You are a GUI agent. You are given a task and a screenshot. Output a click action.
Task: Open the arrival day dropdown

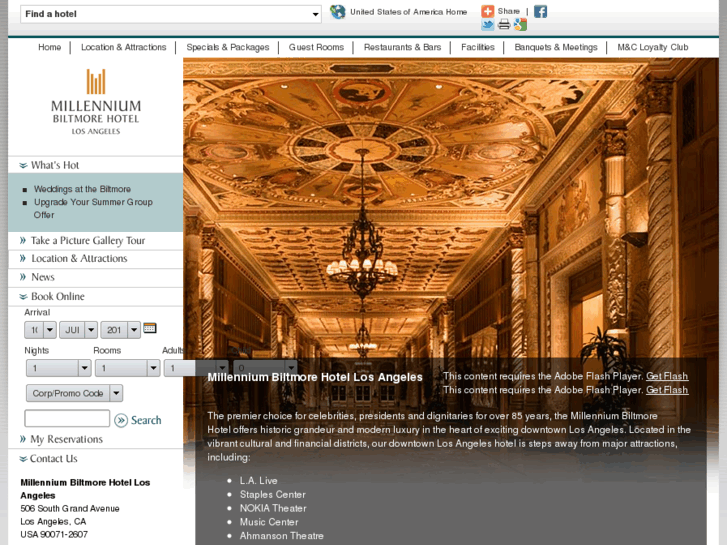[40, 330]
